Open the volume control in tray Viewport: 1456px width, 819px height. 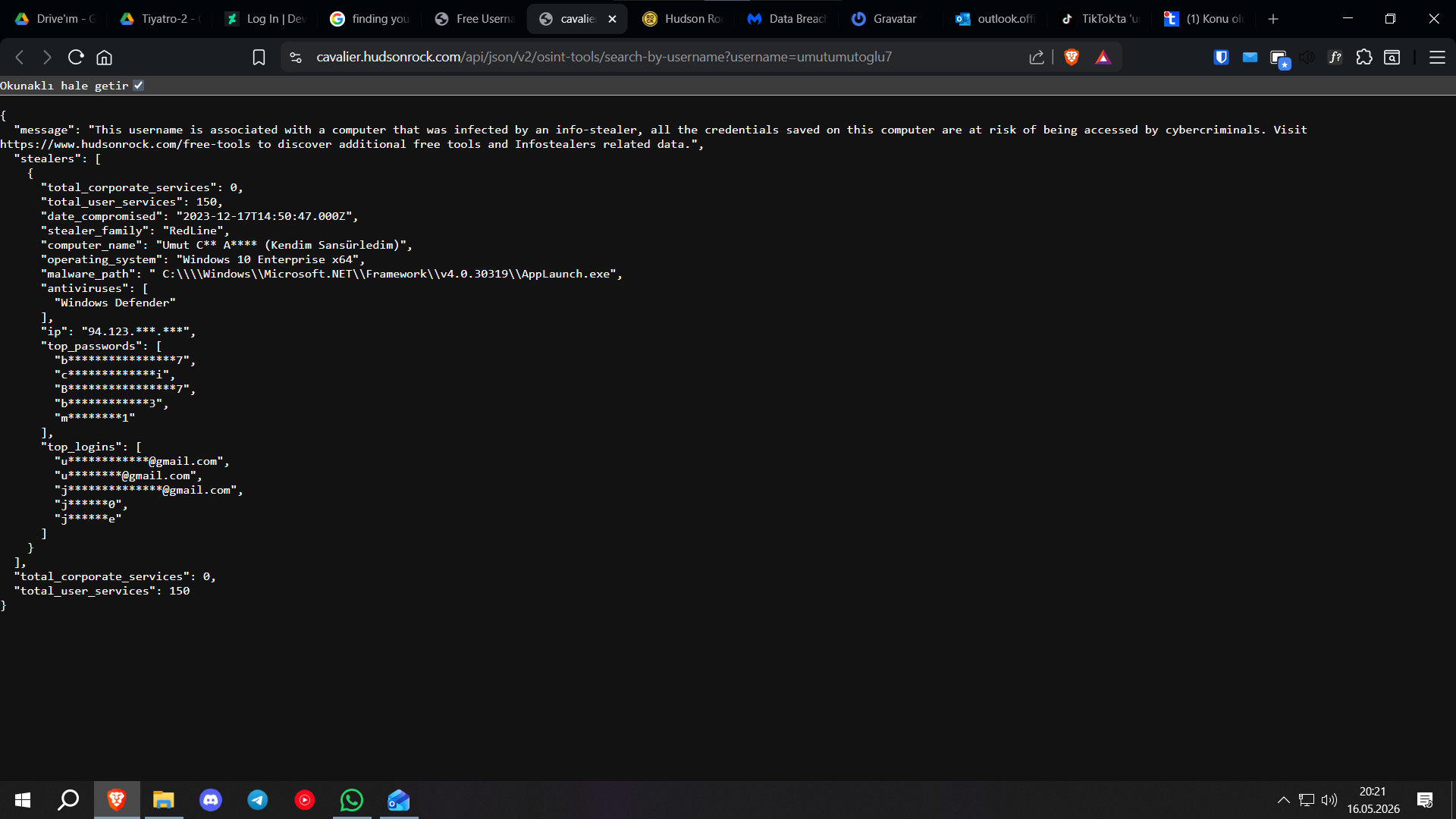[x=1329, y=800]
